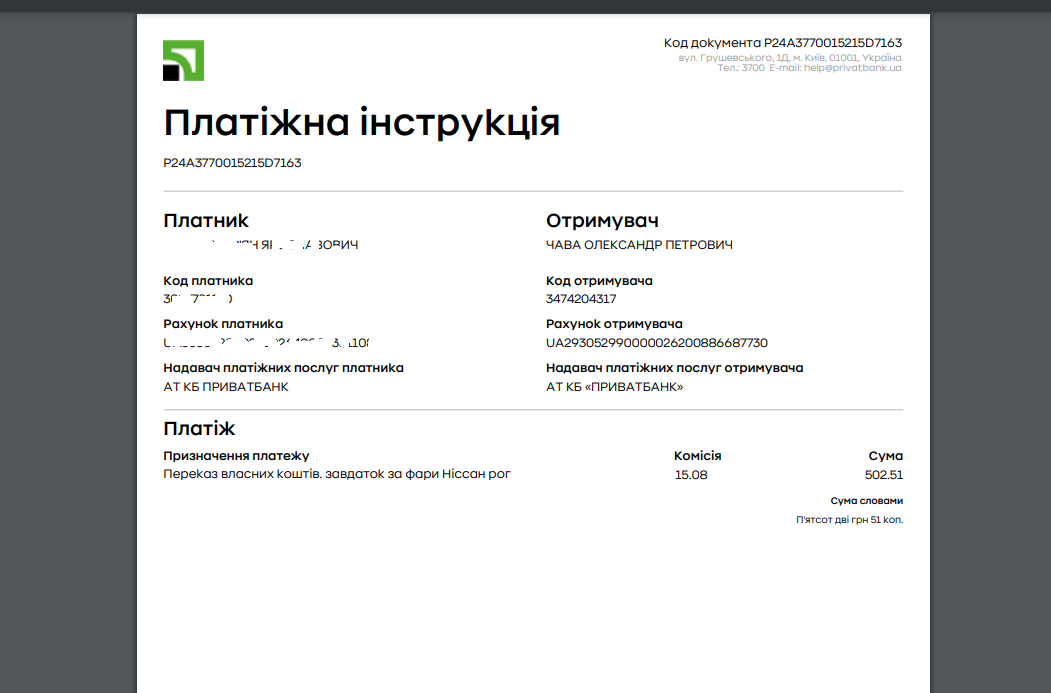
Task: Select the document number below the title
Action: pos(232,163)
